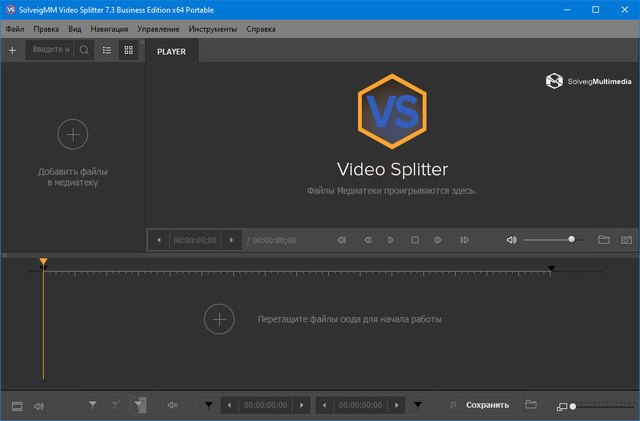This screenshot has width=640, height=421.
Task: Open the Файл menu
Action: [14, 30]
